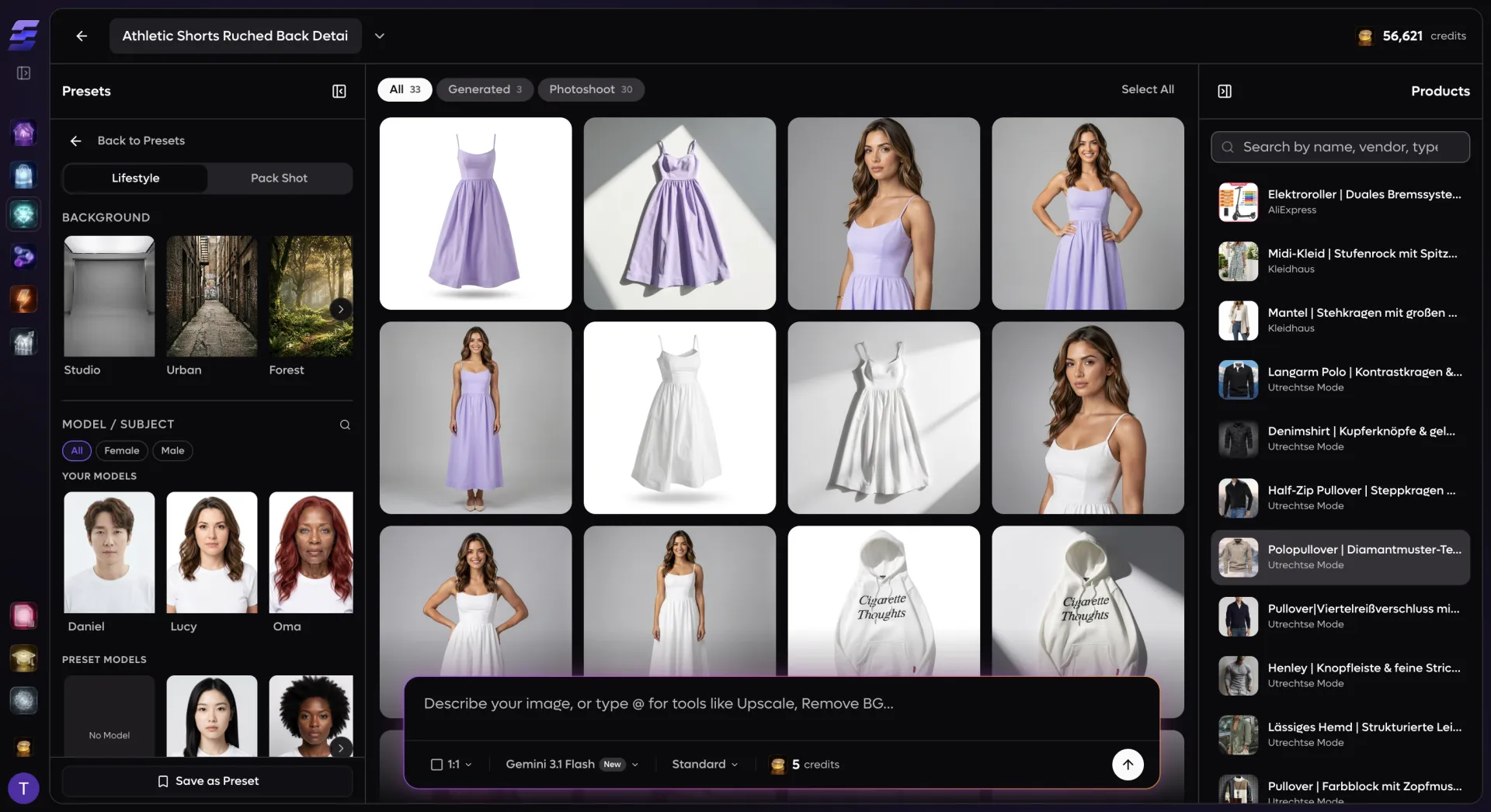Open the glowing diamond generate tool
1491x812 pixels.
[24, 215]
